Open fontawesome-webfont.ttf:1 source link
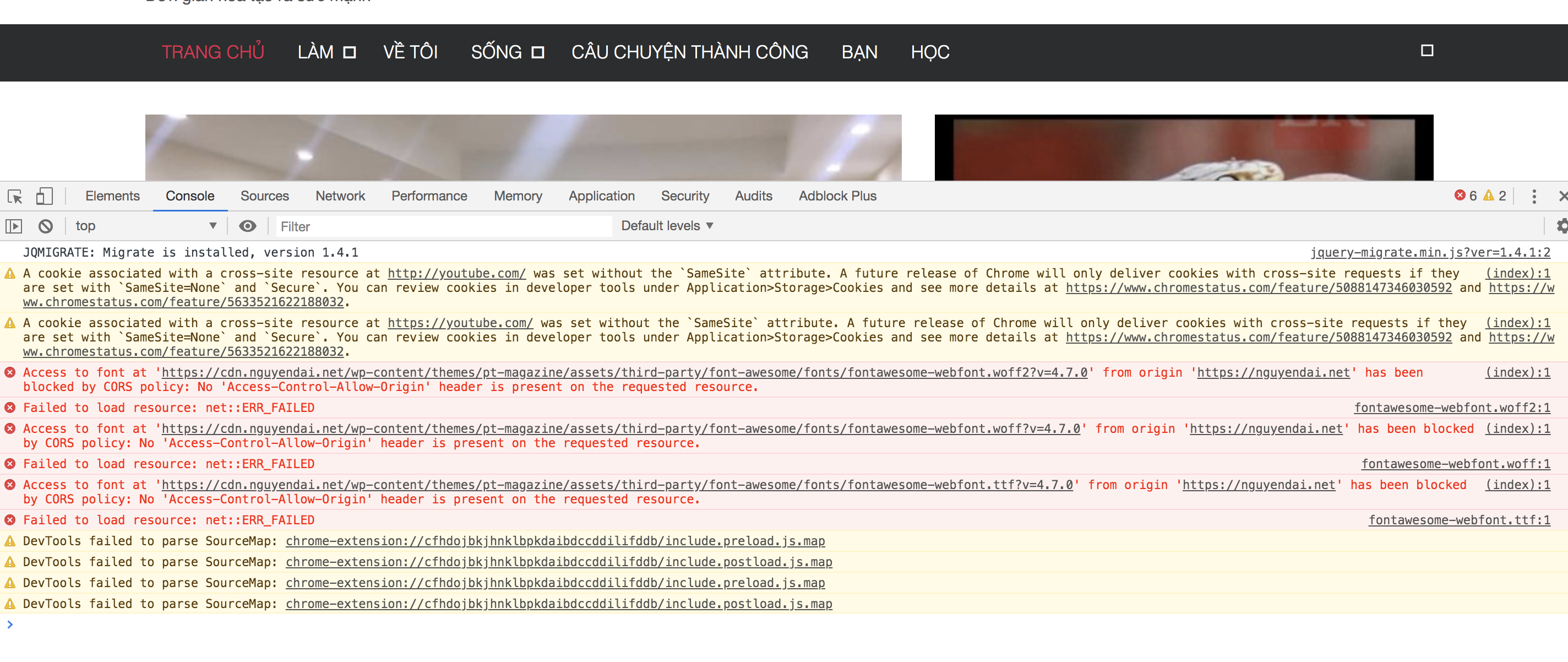Image resolution: width=1568 pixels, height=662 pixels. pyautogui.click(x=1459, y=520)
